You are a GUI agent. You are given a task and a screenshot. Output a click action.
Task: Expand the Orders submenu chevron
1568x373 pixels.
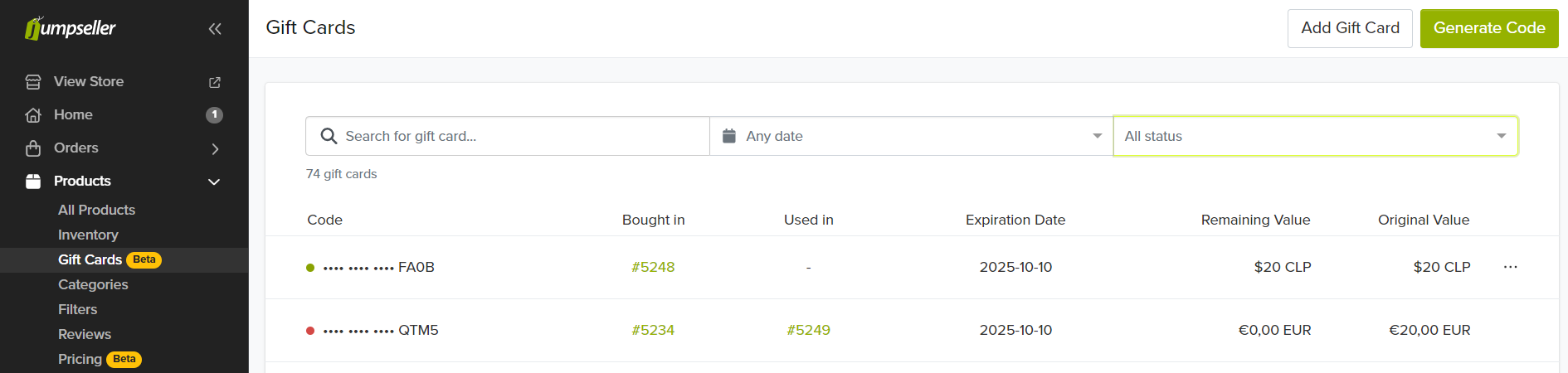pos(215,149)
